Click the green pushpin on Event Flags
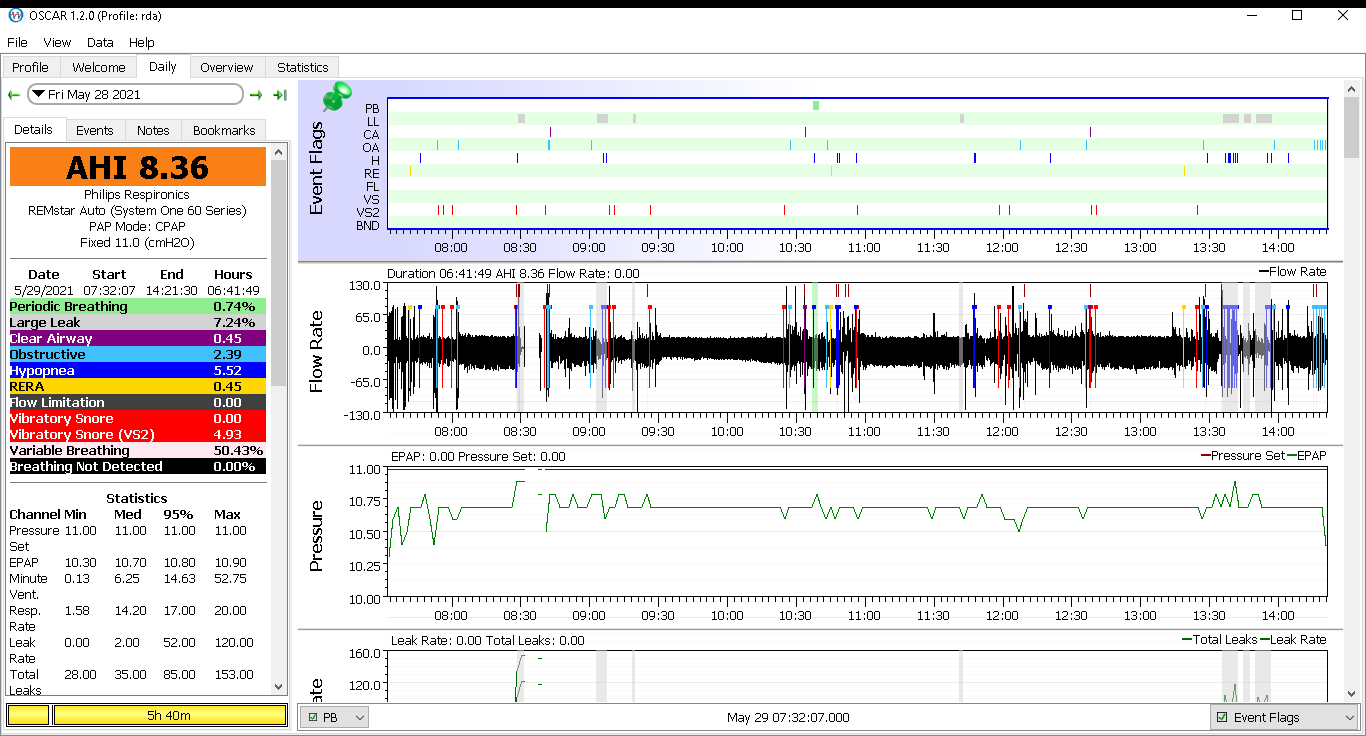The width and height of the screenshot is (1366, 736). point(336,97)
